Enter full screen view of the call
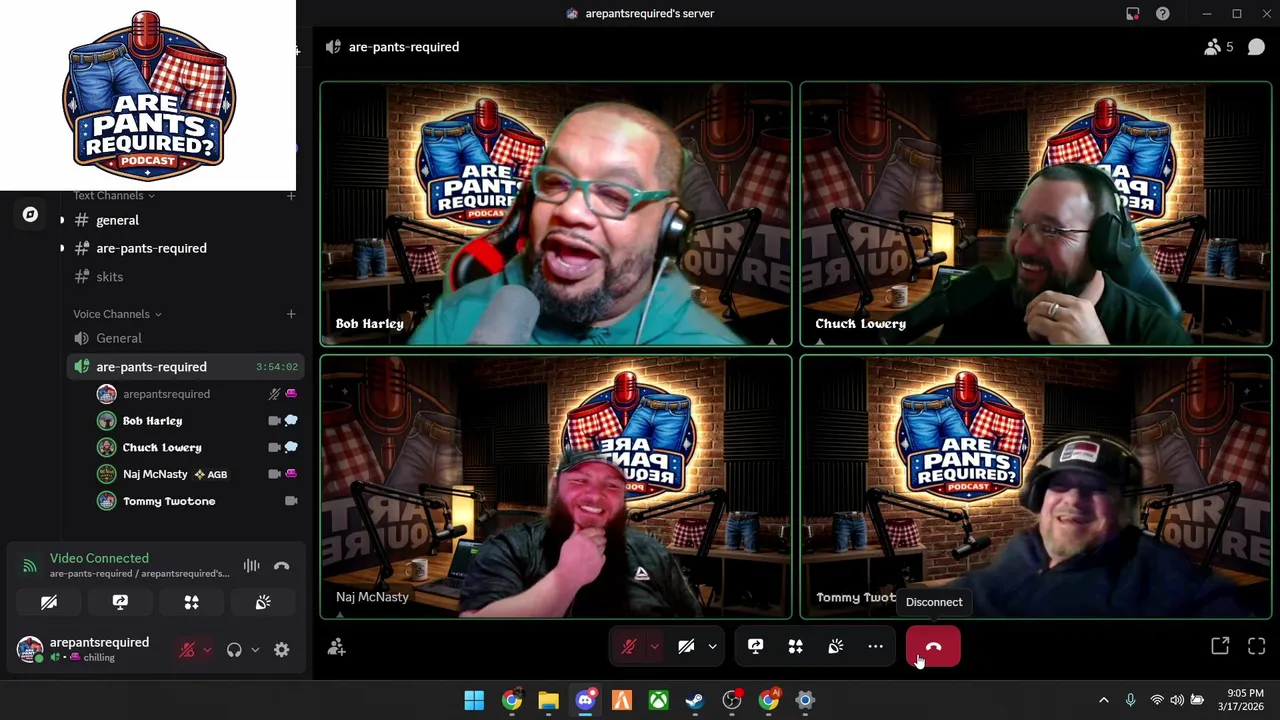 coord(1257,646)
